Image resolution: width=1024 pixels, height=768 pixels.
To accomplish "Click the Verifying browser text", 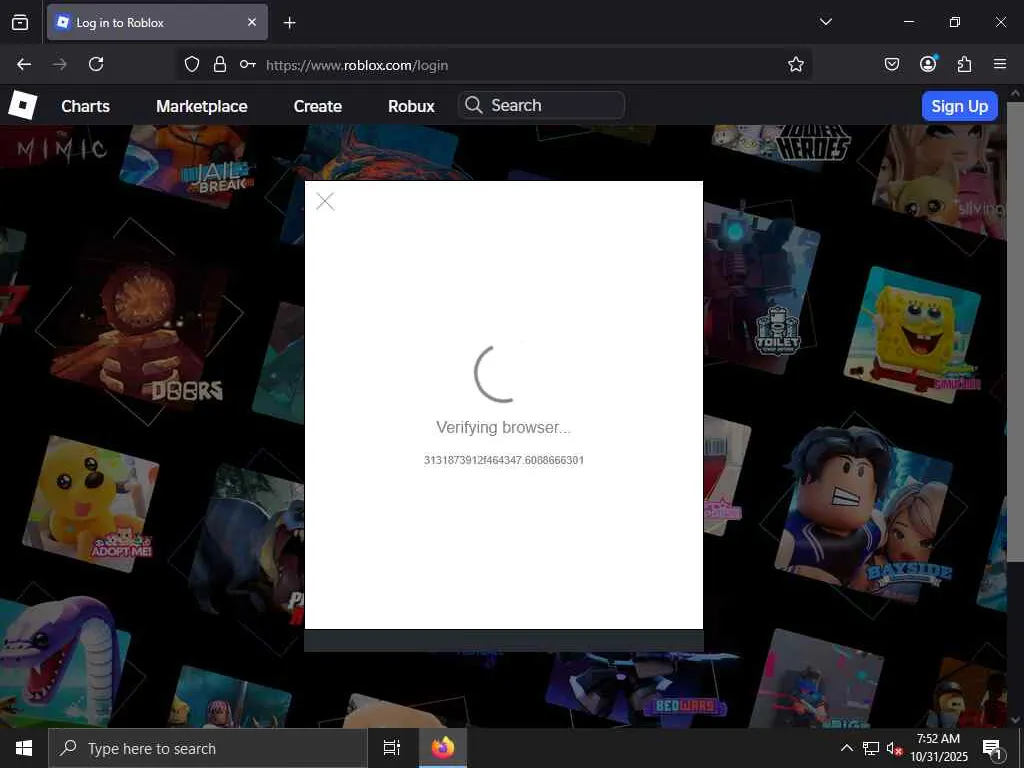I will click(504, 427).
